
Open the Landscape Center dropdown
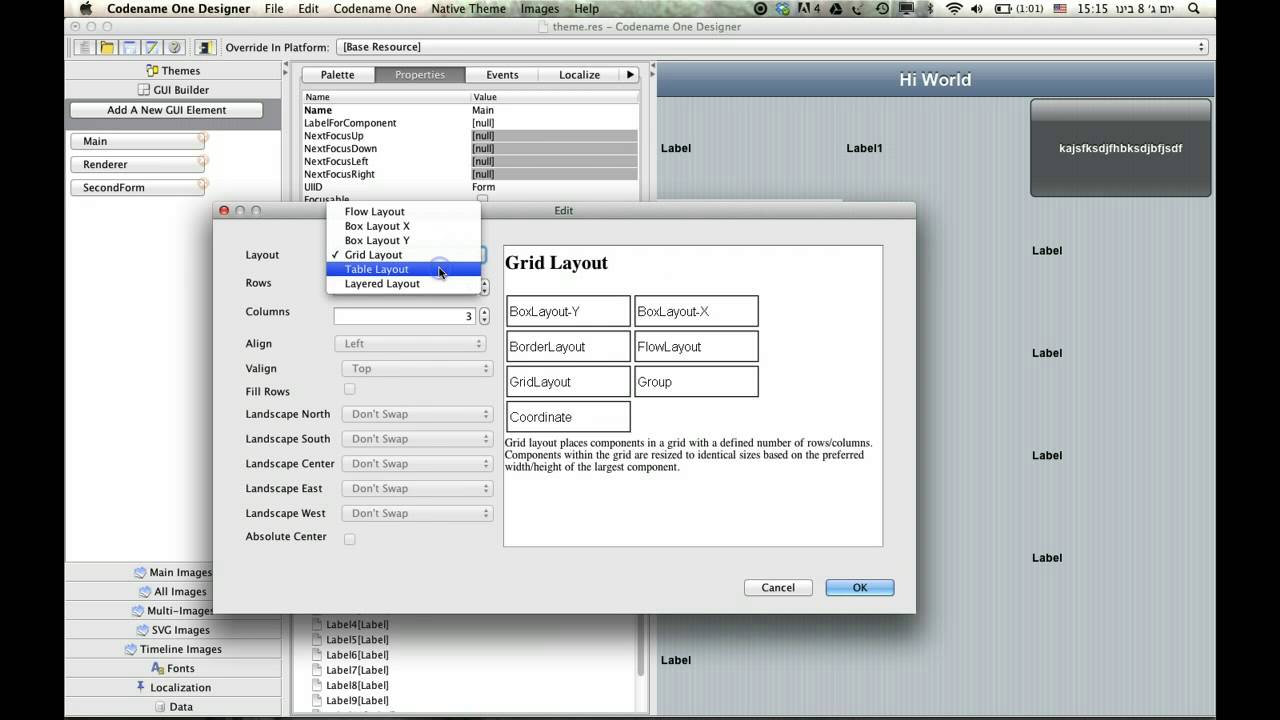coord(417,464)
